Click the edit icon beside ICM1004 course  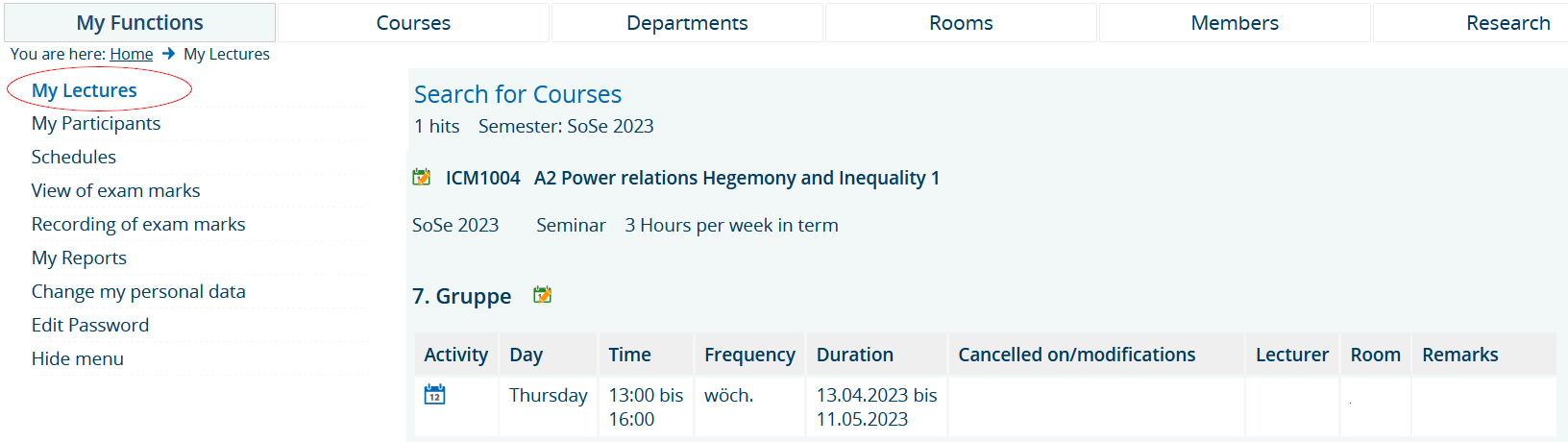[421, 177]
